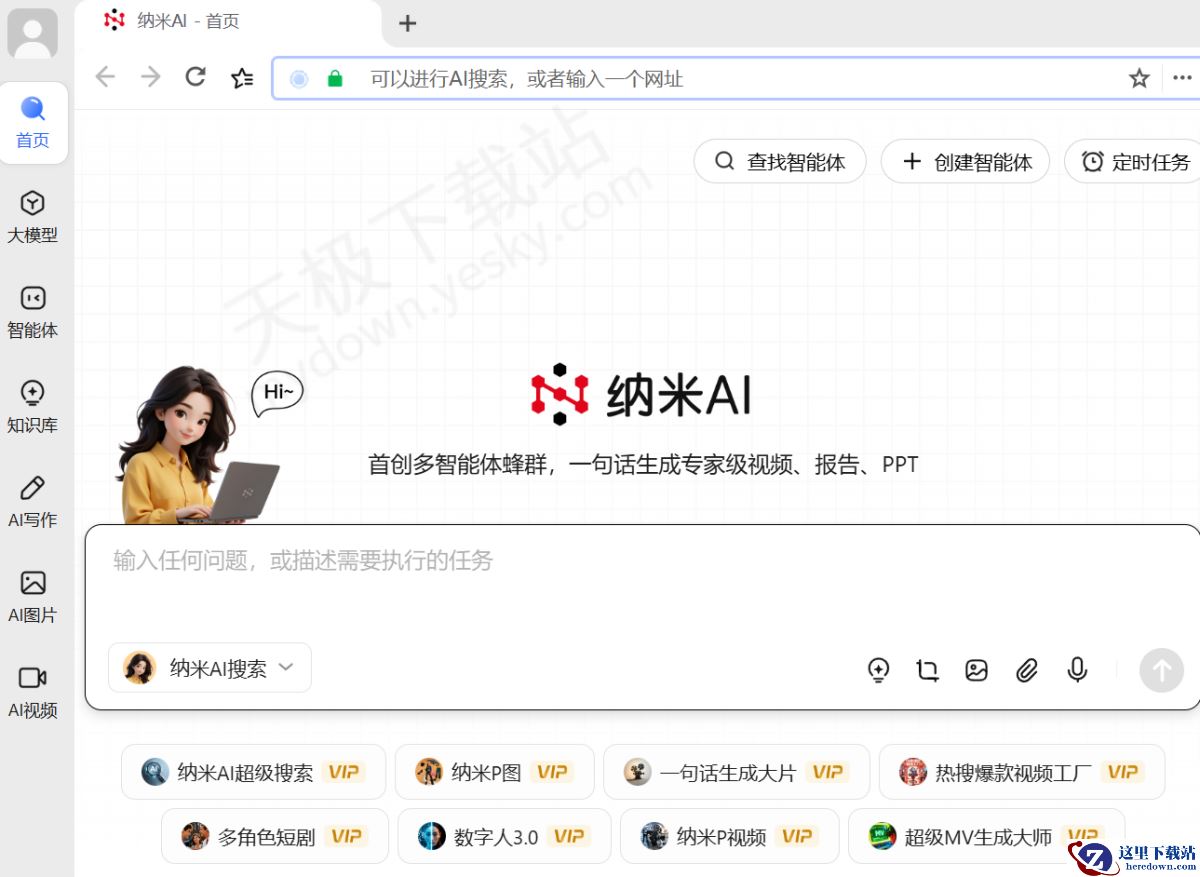
Task: Click the green security lock icon
Action: (x=335, y=79)
